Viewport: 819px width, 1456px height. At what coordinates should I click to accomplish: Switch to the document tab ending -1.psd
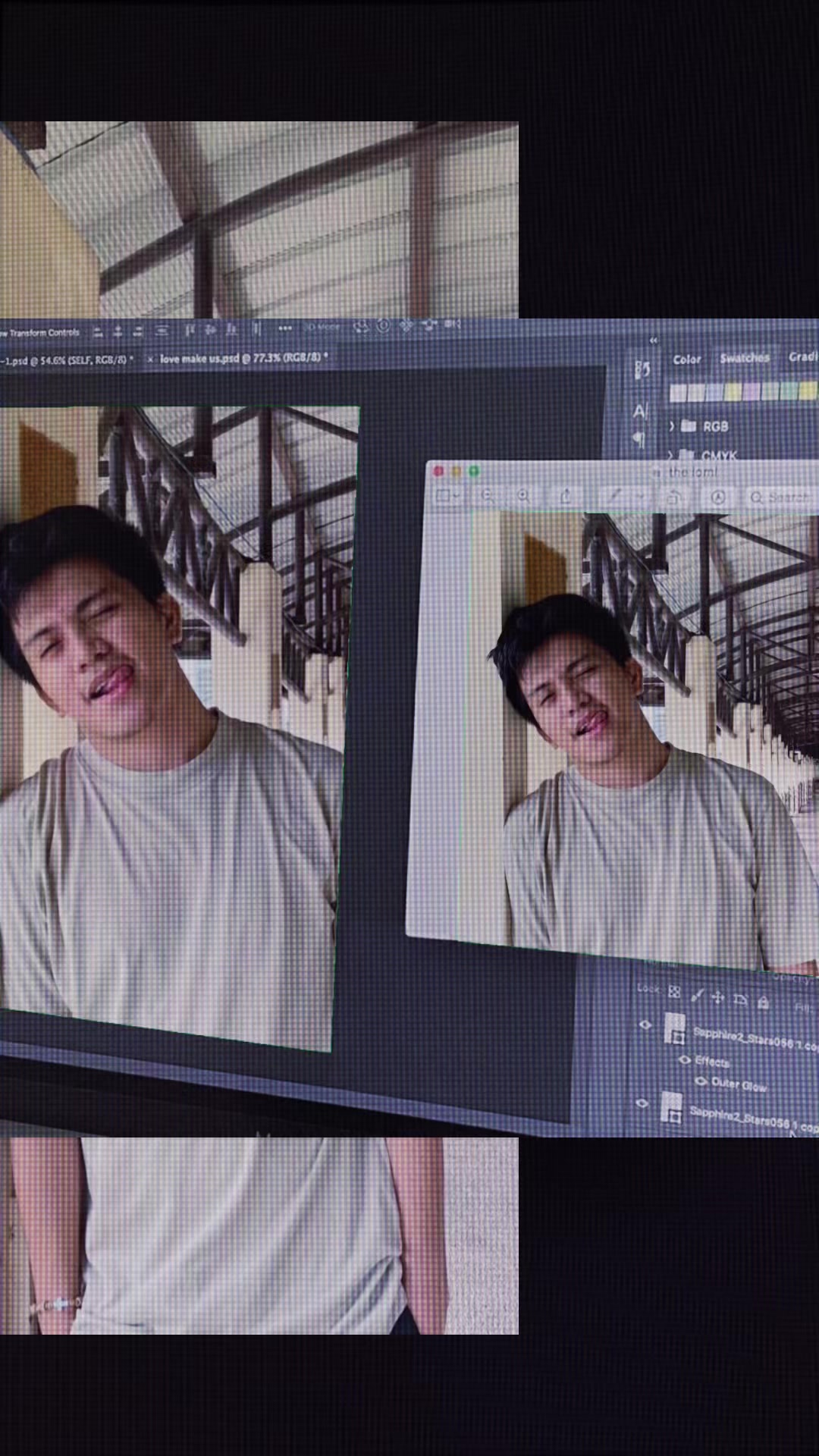click(x=67, y=360)
